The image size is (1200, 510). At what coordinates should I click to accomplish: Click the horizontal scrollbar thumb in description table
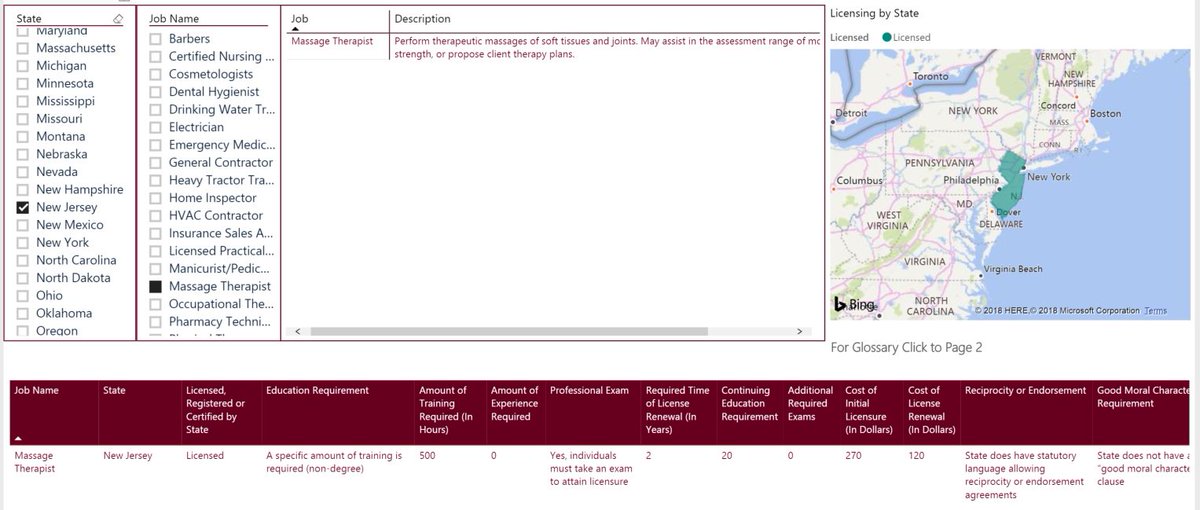(509, 331)
